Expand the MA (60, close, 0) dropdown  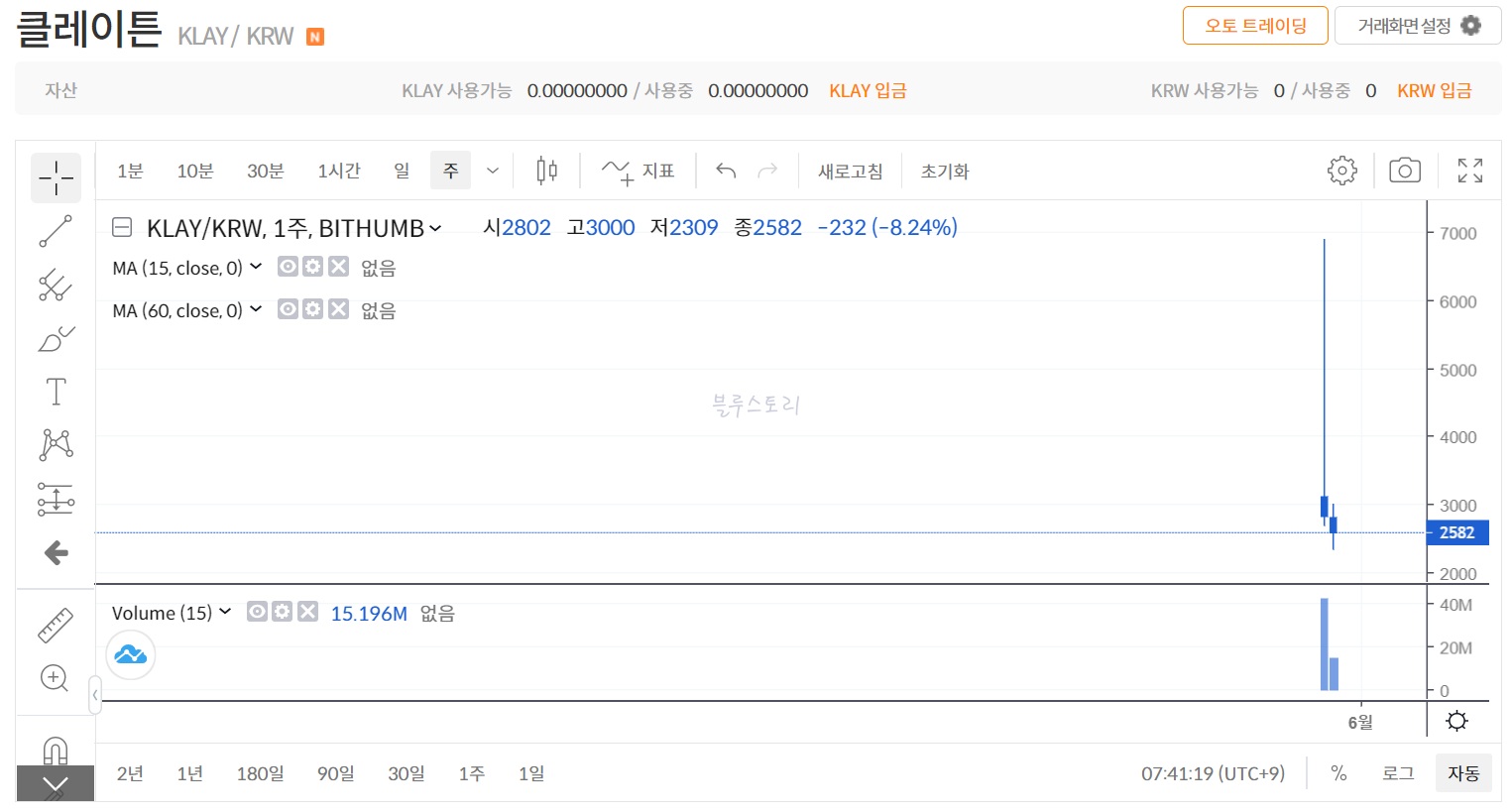point(256,309)
